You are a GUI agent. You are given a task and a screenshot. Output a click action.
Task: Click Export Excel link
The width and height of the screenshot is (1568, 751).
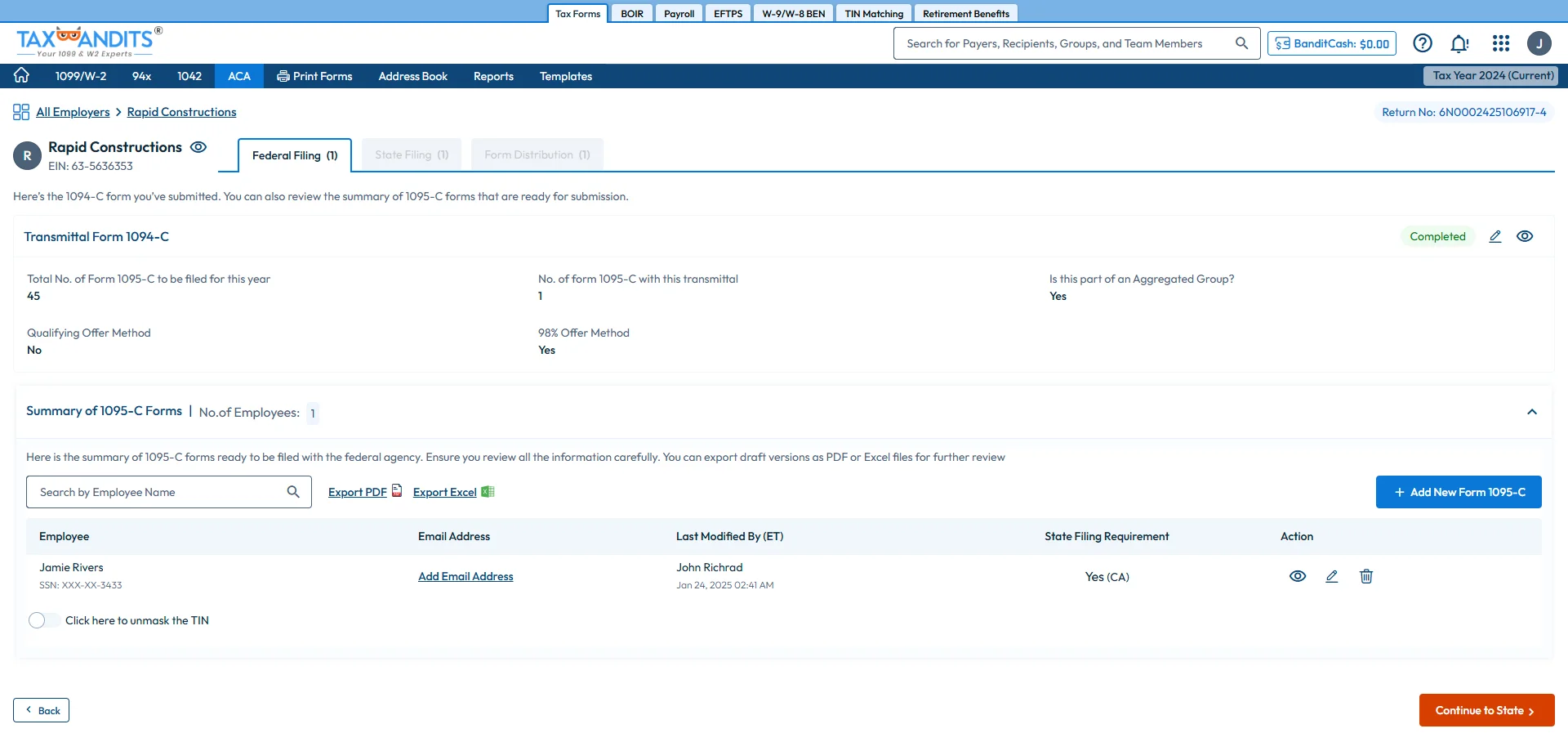(445, 492)
